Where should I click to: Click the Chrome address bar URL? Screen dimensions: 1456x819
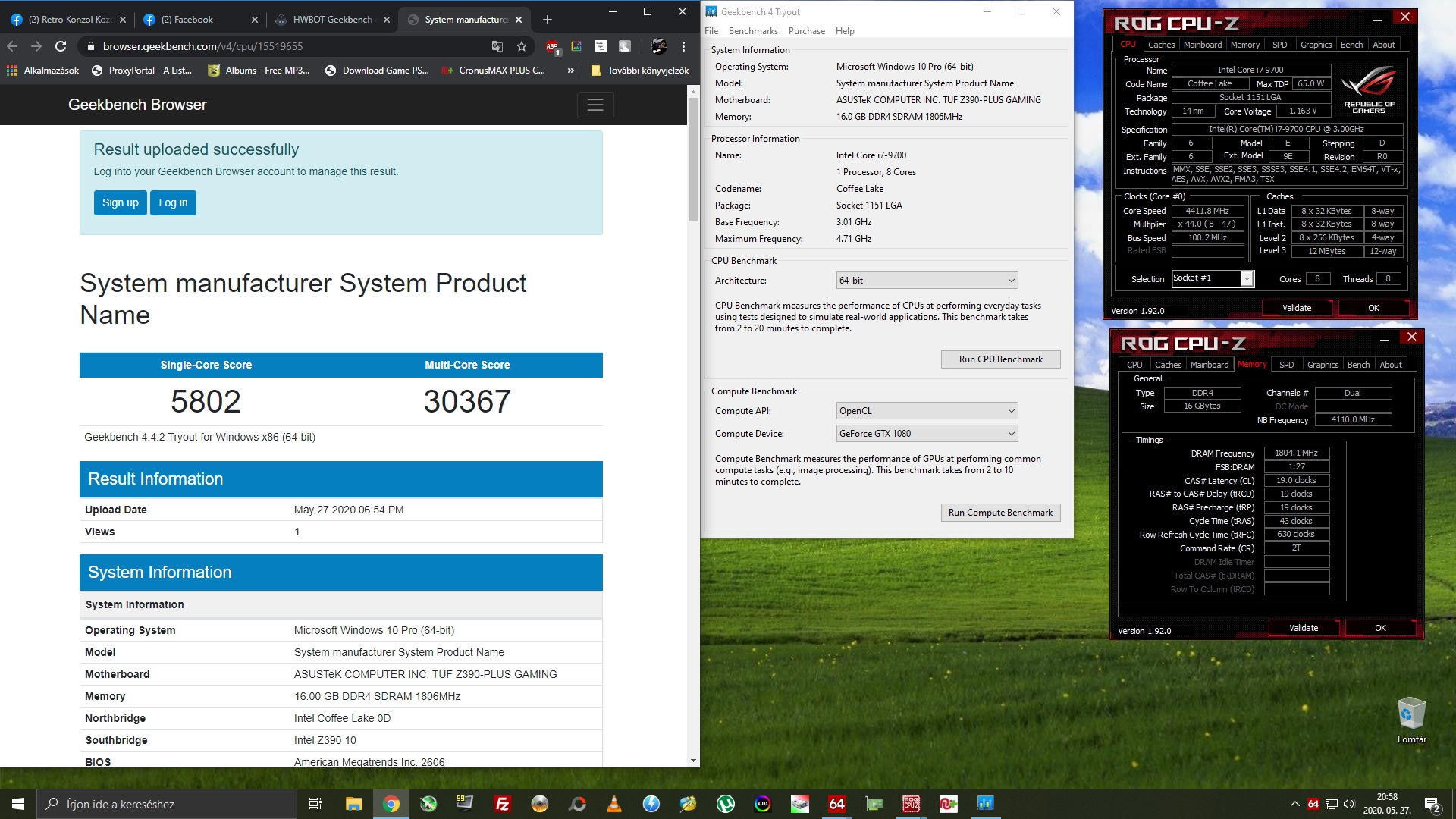pyautogui.click(x=202, y=46)
